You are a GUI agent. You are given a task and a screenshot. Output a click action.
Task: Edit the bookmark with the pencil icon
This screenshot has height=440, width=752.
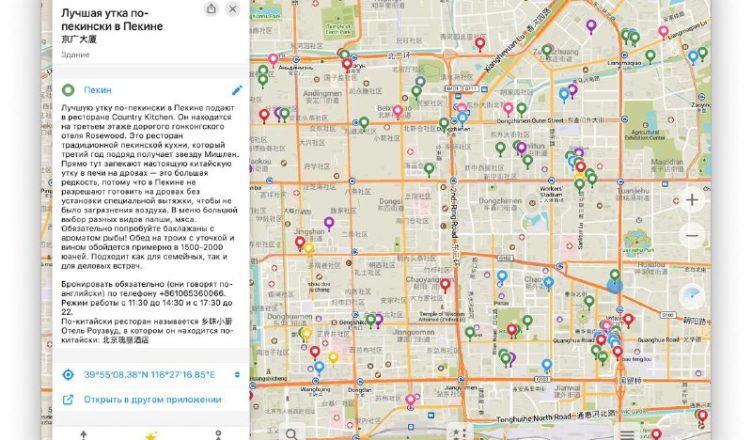pyautogui.click(x=237, y=90)
